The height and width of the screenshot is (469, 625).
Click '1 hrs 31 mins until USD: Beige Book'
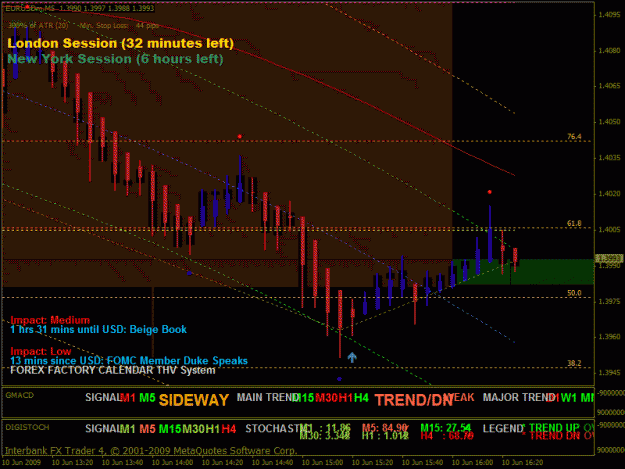pyautogui.click(x=98, y=330)
